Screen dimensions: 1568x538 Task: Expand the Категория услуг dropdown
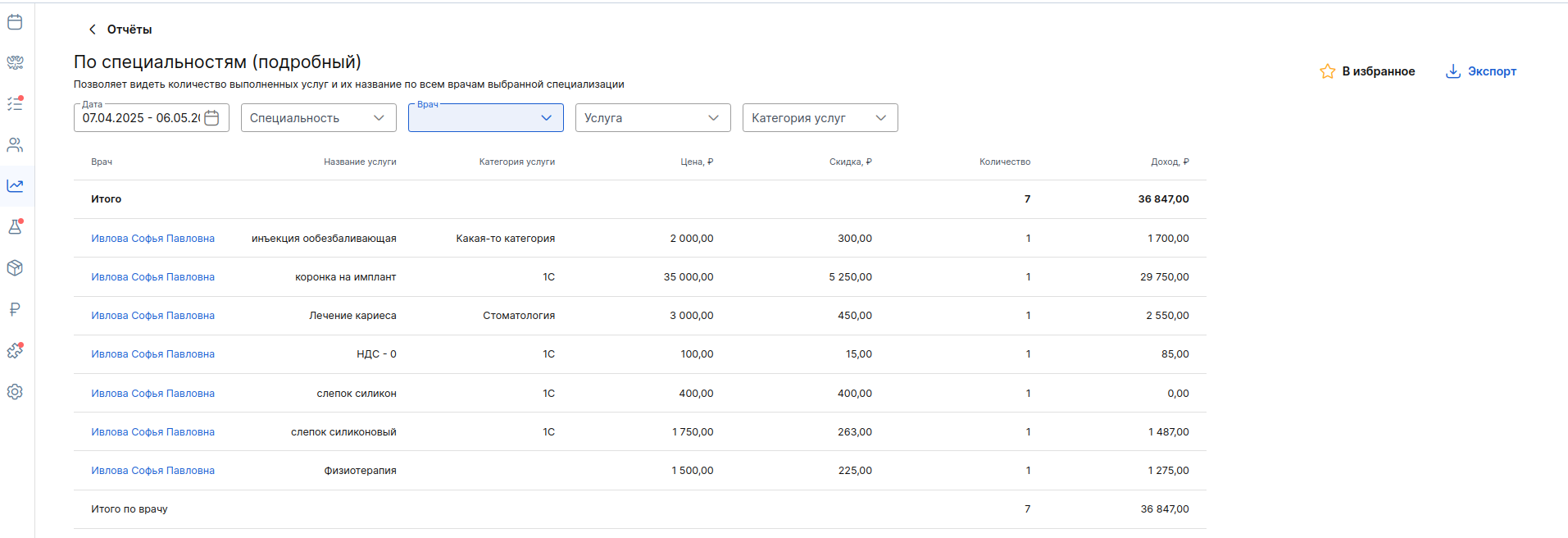pos(820,118)
